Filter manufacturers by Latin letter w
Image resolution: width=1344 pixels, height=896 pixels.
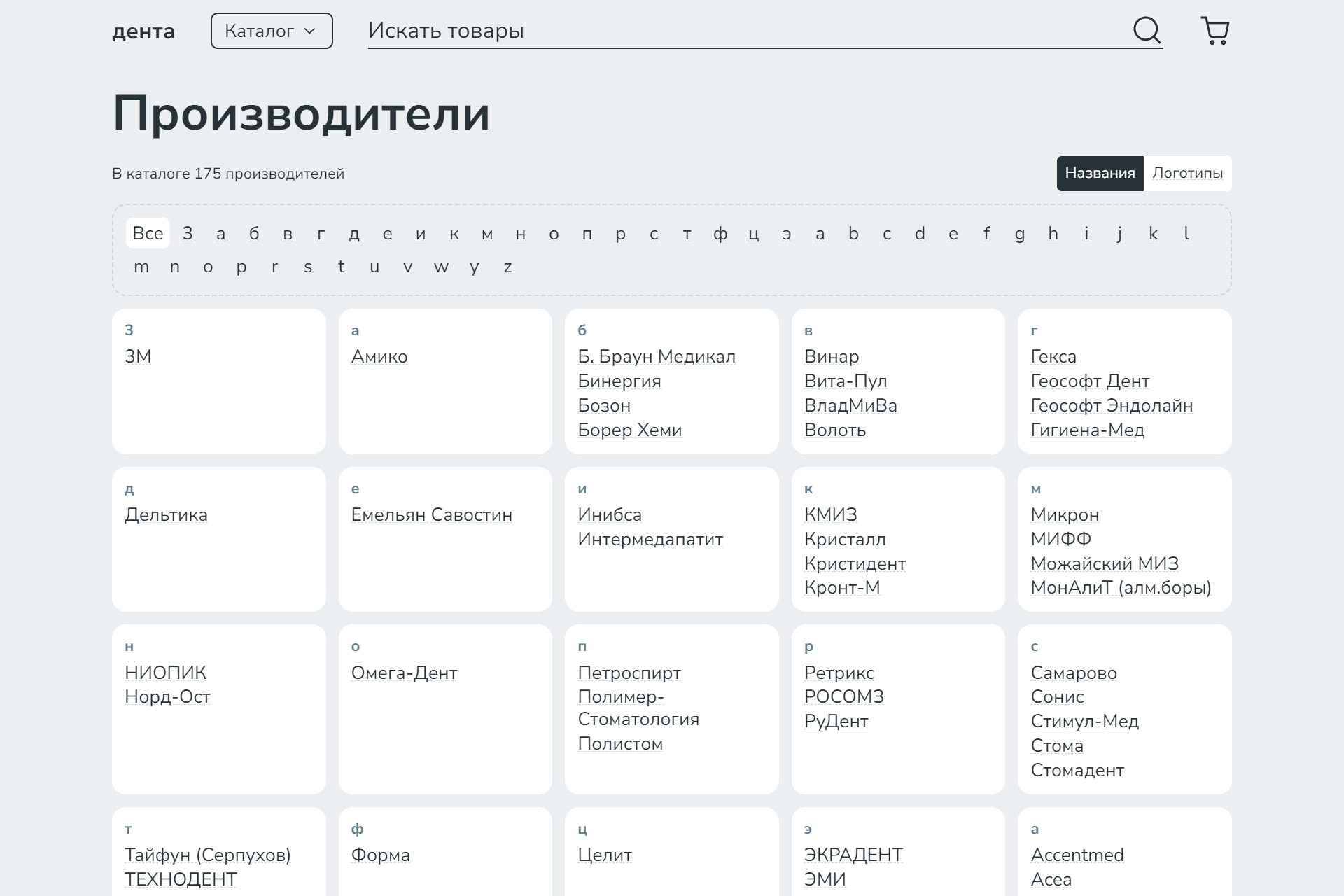[x=441, y=267]
